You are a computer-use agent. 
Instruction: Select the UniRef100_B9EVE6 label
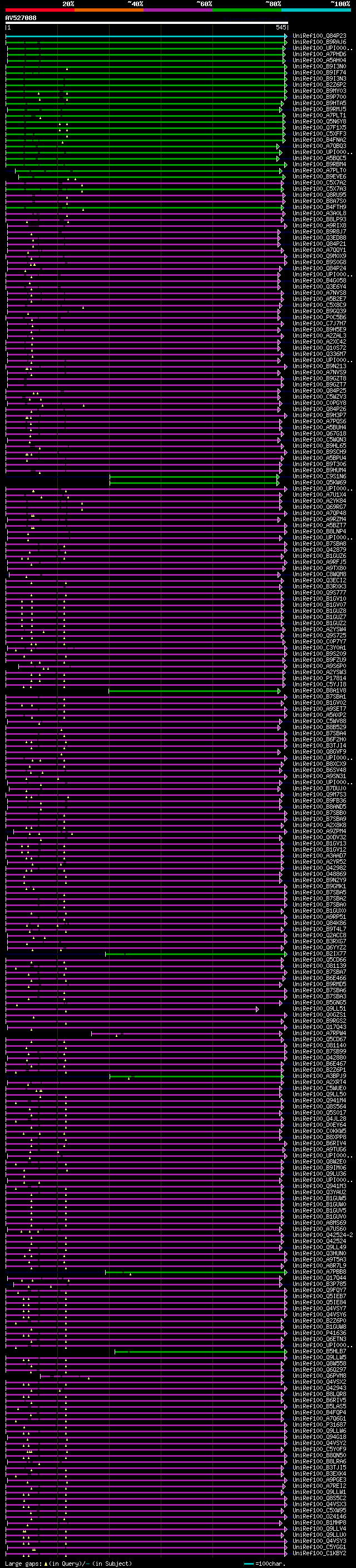319,177
